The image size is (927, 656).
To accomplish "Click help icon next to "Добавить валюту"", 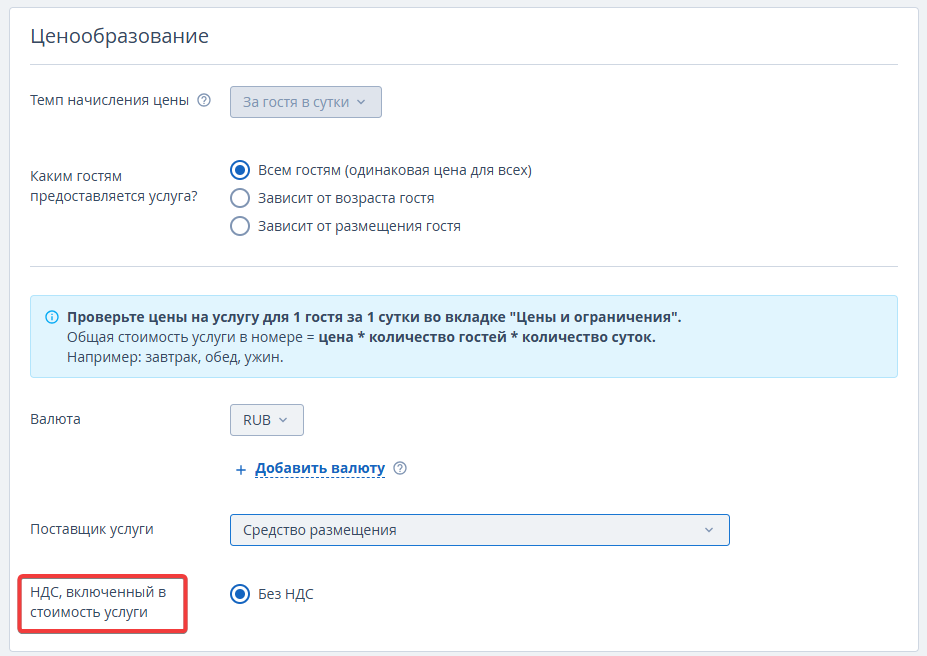I will (x=400, y=468).
